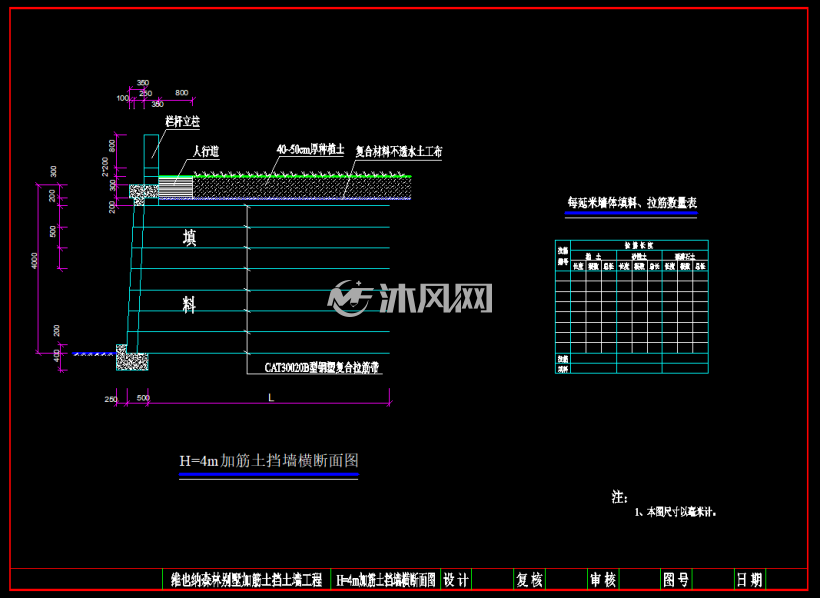
Task: Select the title block cell 'H=4m加筋土挡墙横断面图'
Action: click(x=385, y=580)
